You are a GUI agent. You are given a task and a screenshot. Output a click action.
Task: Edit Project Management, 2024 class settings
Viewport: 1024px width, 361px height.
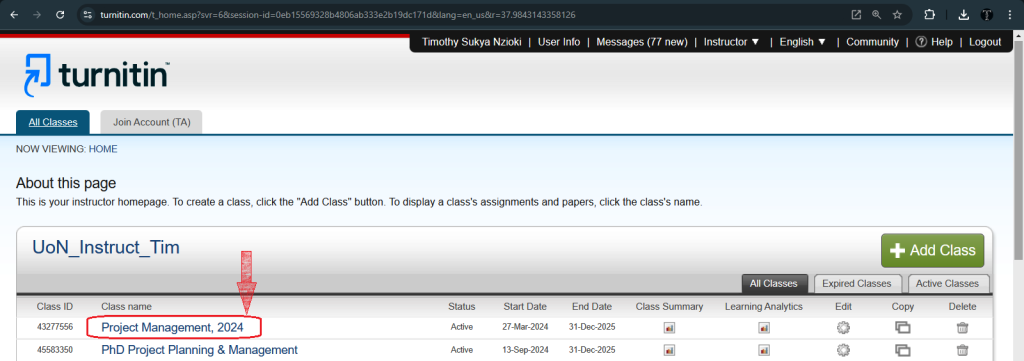(x=843, y=328)
